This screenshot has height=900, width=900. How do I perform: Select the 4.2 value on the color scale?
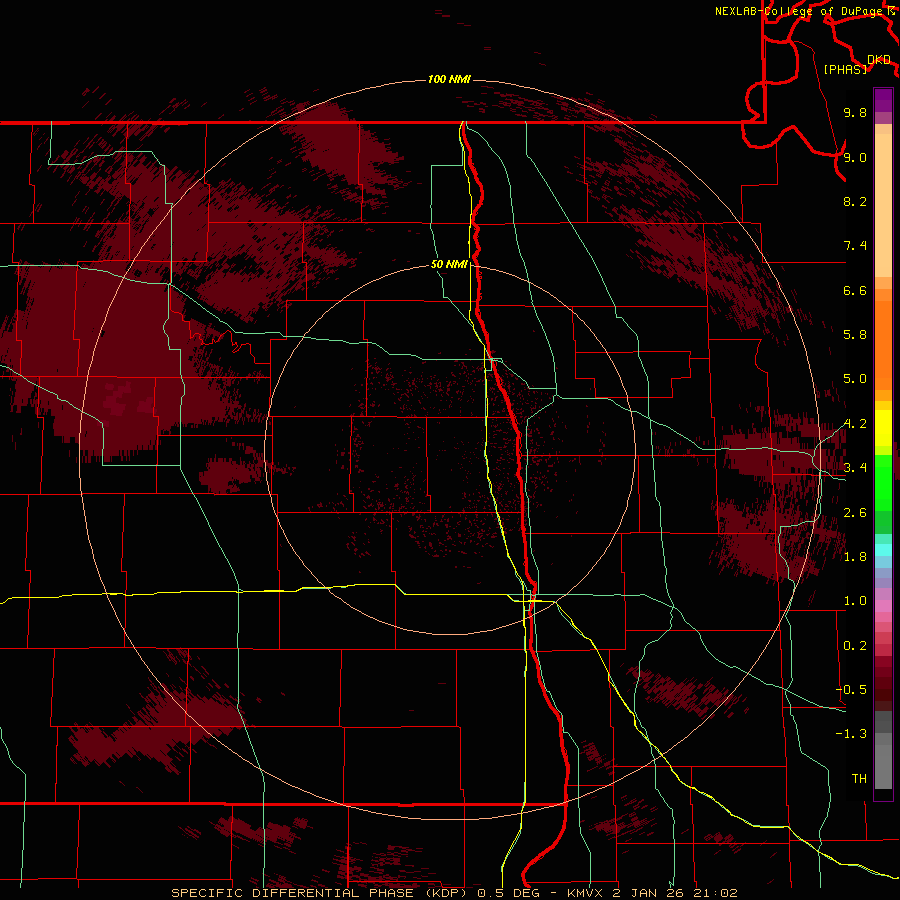[855, 424]
